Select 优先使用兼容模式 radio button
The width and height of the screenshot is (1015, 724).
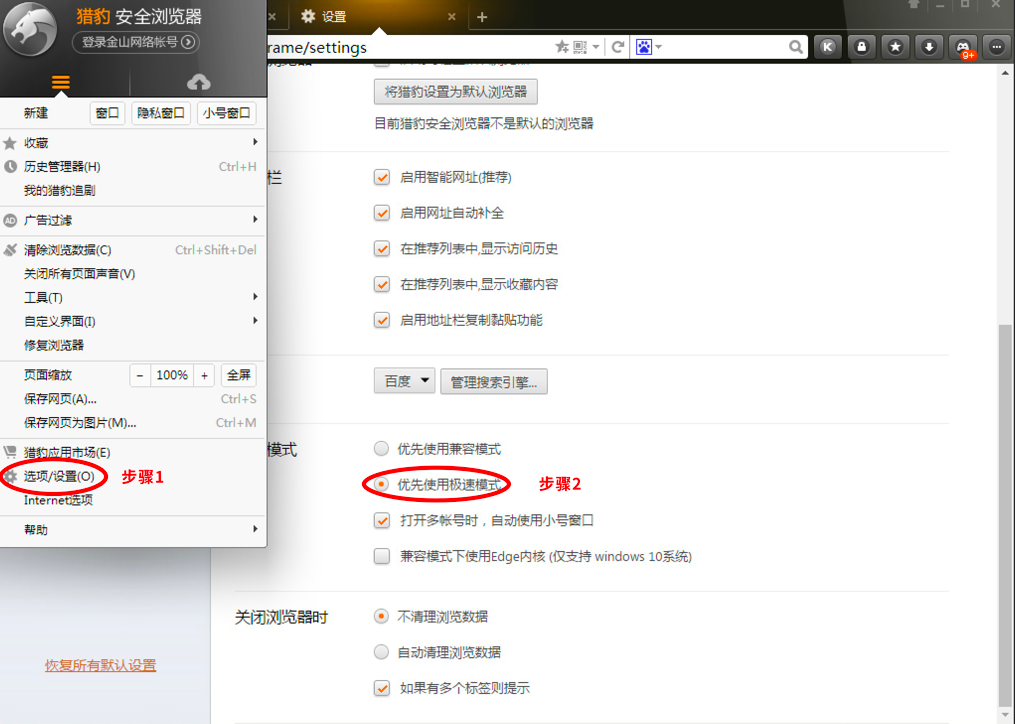pyautogui.click(x=381, y=448)
